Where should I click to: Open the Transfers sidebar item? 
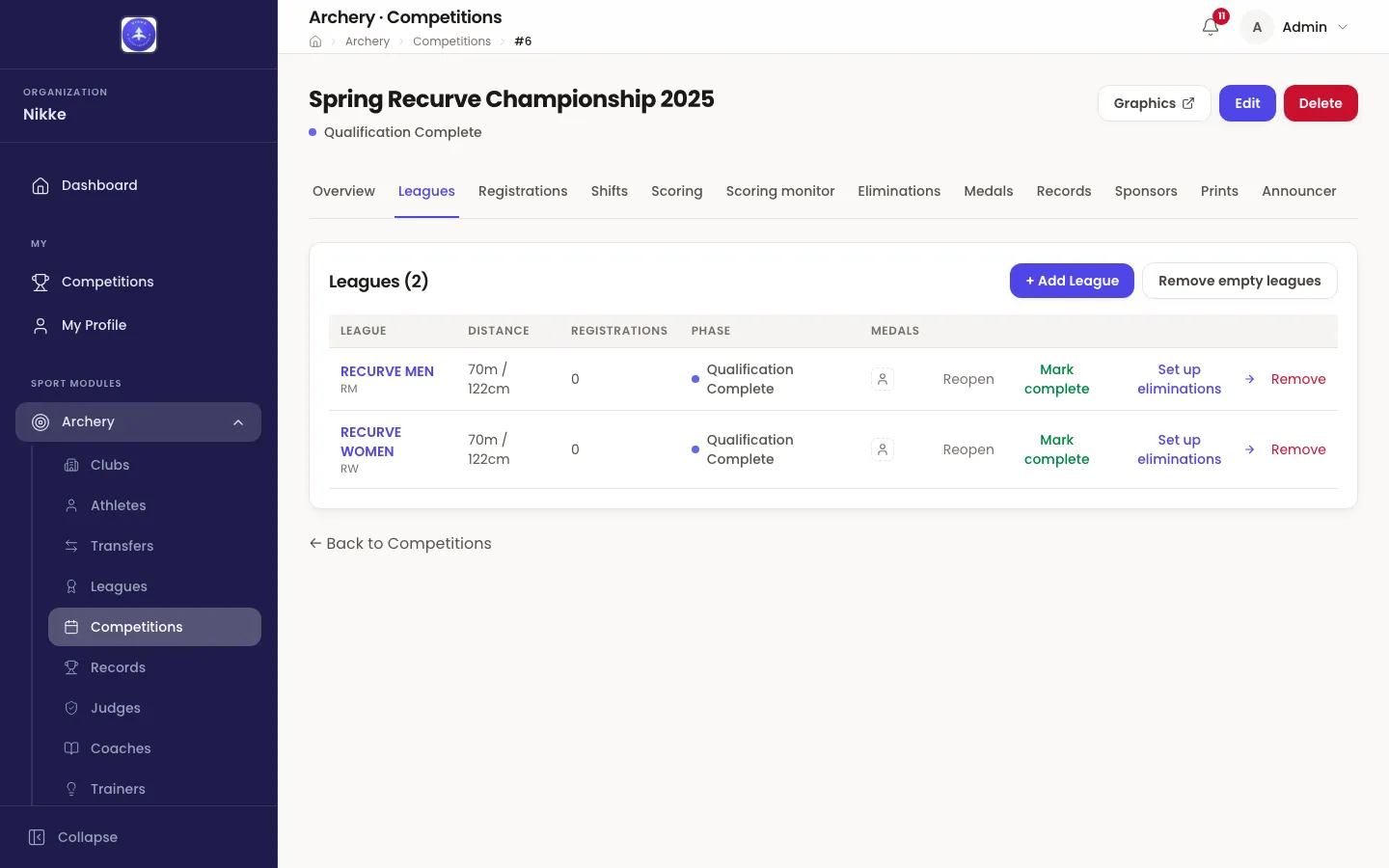pyautogui.click(x=154, y=546)
